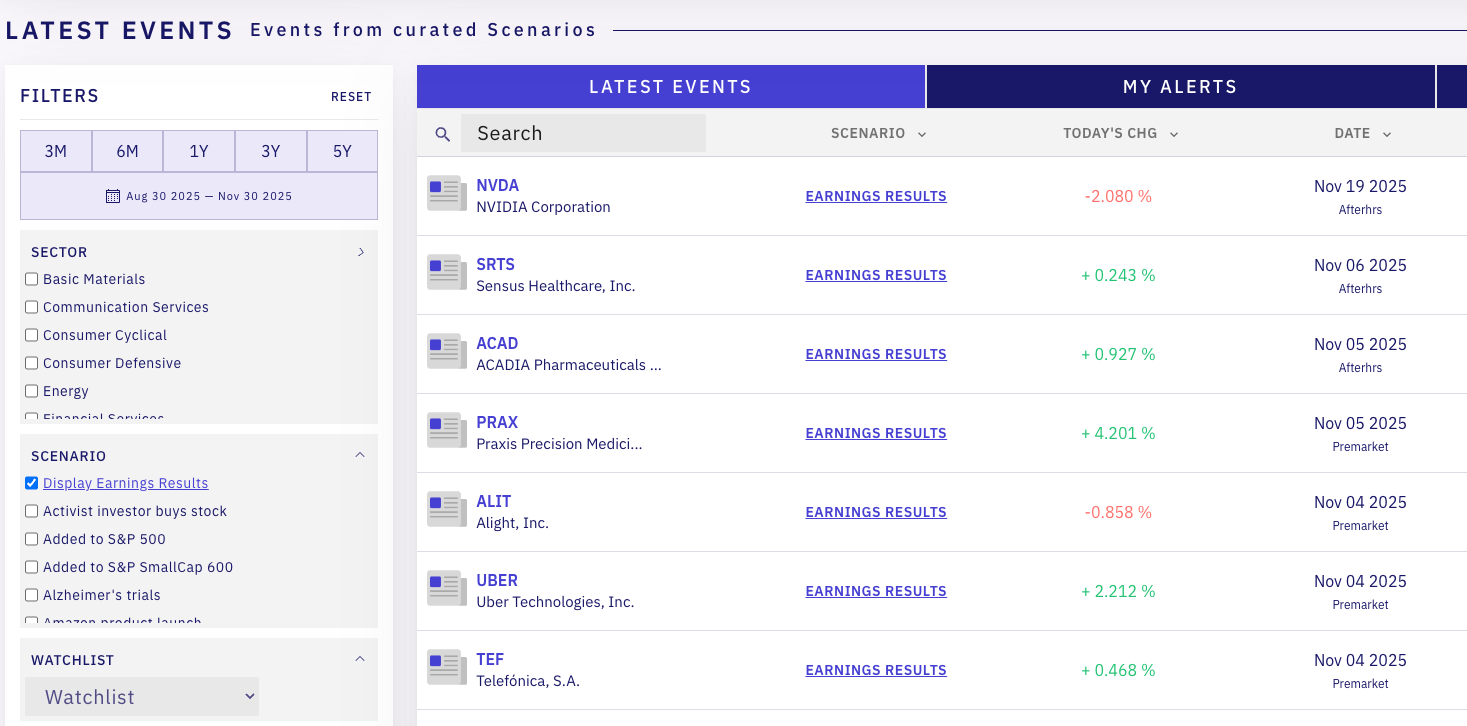The image size is (1467, 726).
Task: Uncheck Display Earnings Results scenario
Action: click(x=32, y=483)
